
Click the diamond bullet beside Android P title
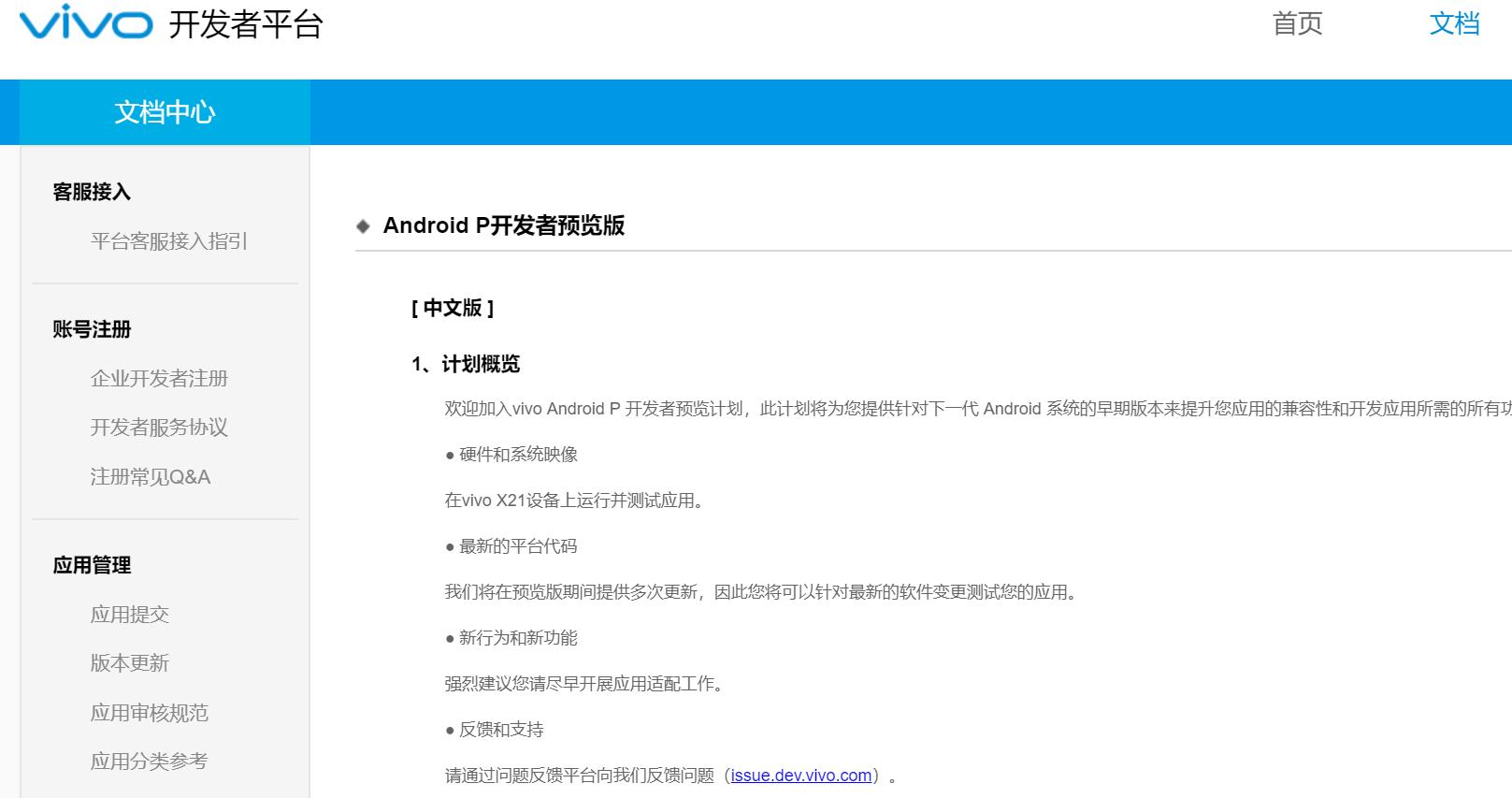point(364,226)
